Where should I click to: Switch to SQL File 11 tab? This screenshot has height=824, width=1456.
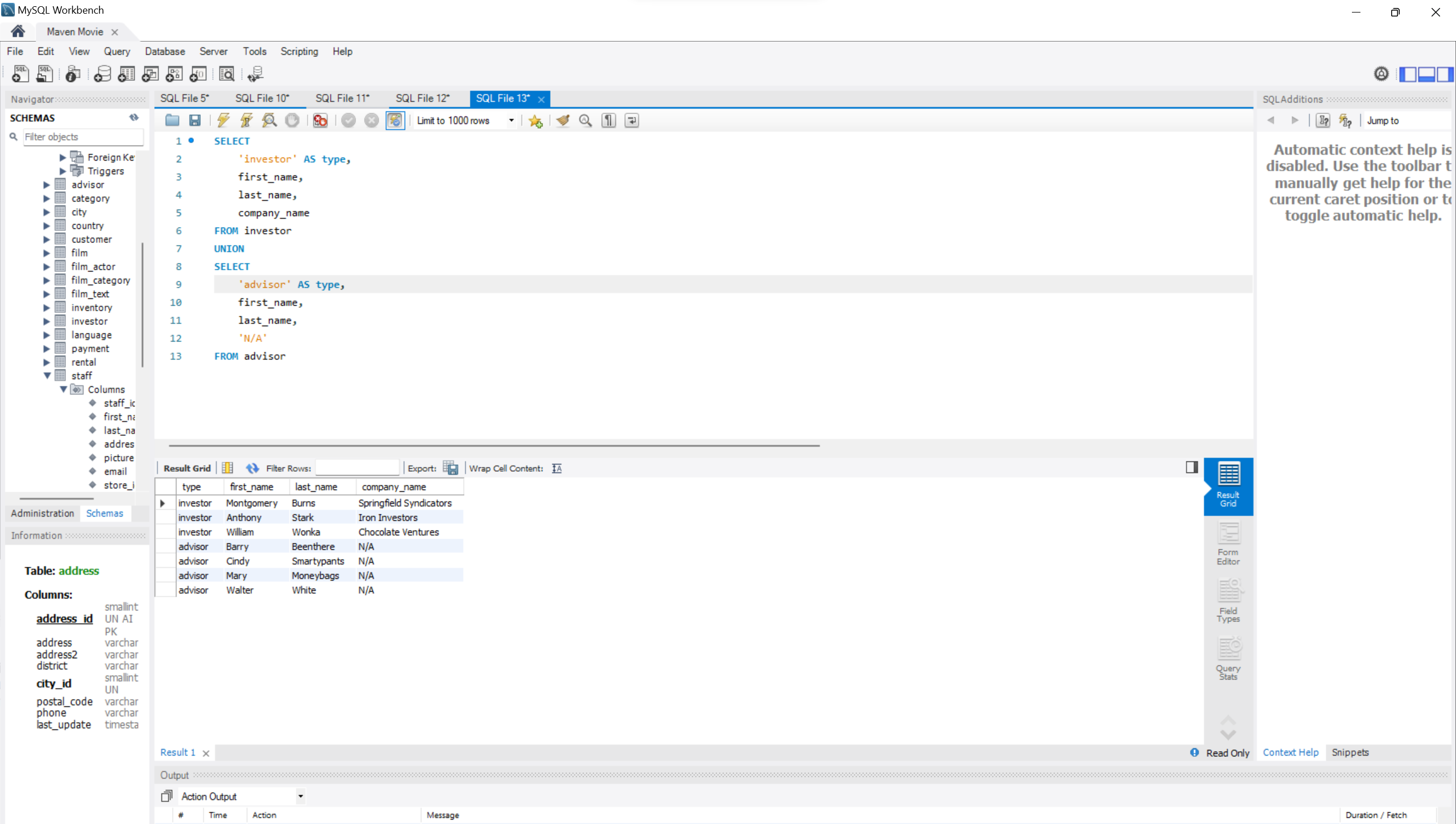click(x=342, y=98)
